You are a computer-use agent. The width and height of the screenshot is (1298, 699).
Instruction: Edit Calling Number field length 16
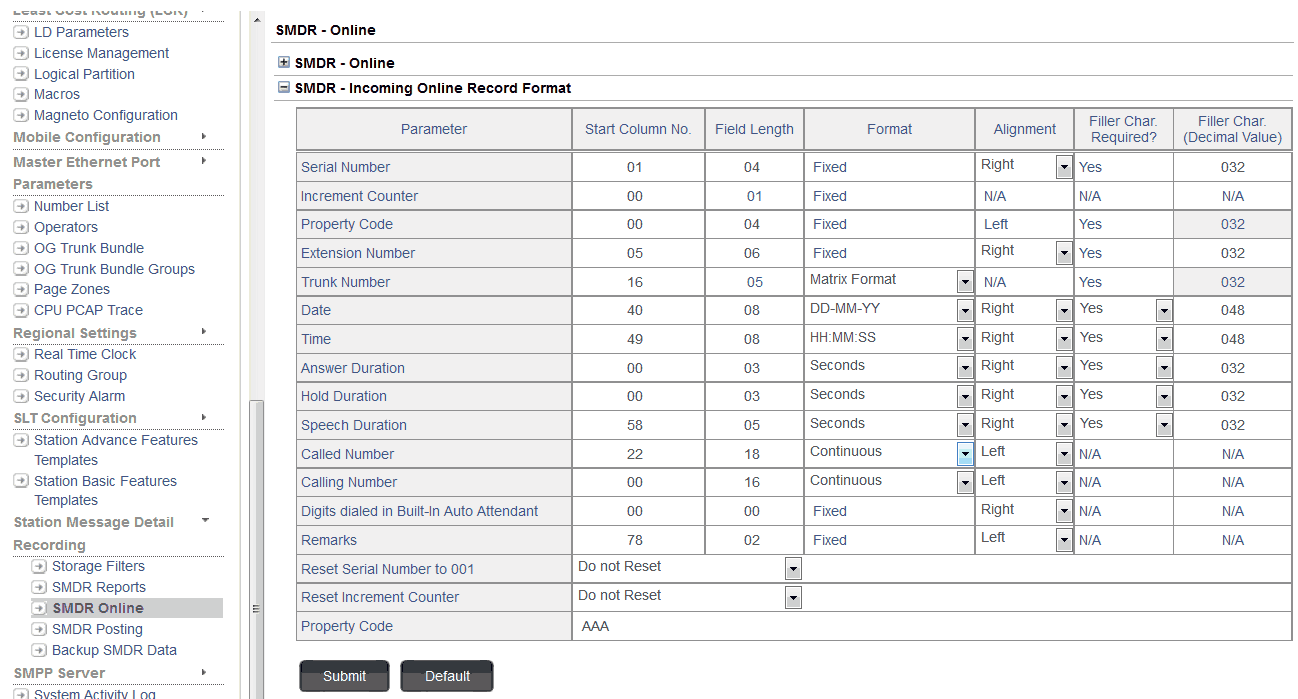pos(754,482)
